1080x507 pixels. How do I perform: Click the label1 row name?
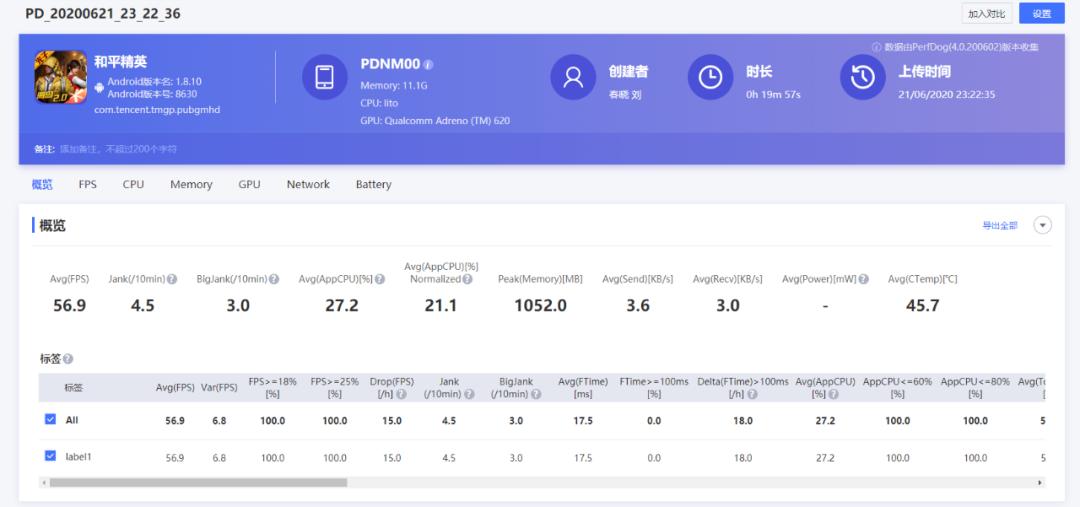point(79,456)
